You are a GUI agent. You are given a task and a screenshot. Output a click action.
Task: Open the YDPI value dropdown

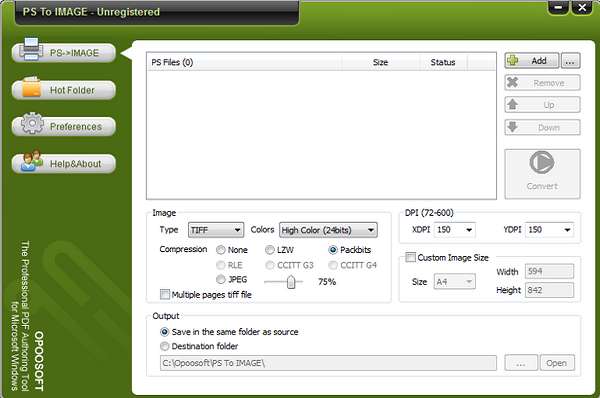[549, 230]
